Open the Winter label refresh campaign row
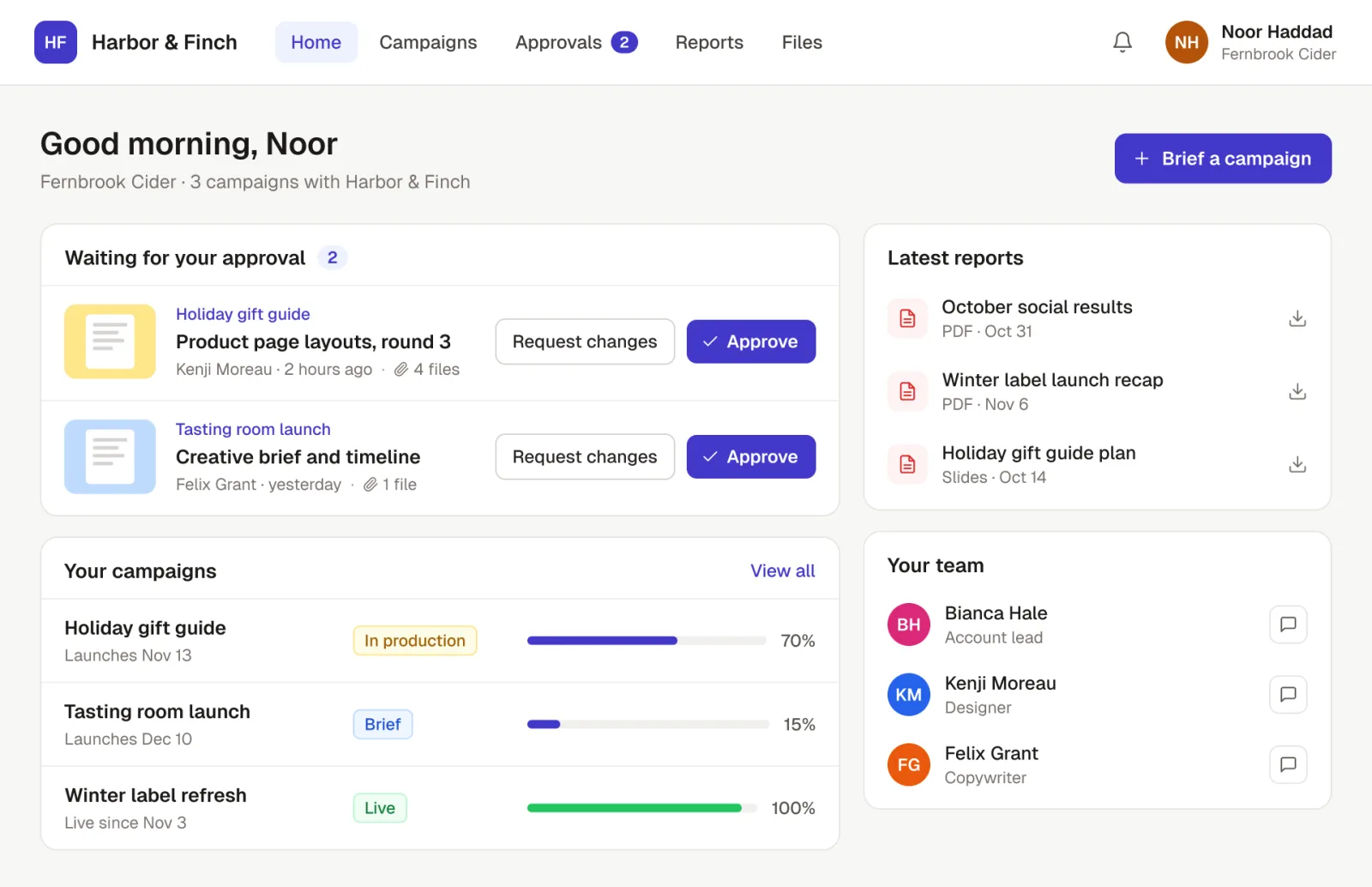The width and height of the screenshot is (1372, 887). (x=440, y=808)
